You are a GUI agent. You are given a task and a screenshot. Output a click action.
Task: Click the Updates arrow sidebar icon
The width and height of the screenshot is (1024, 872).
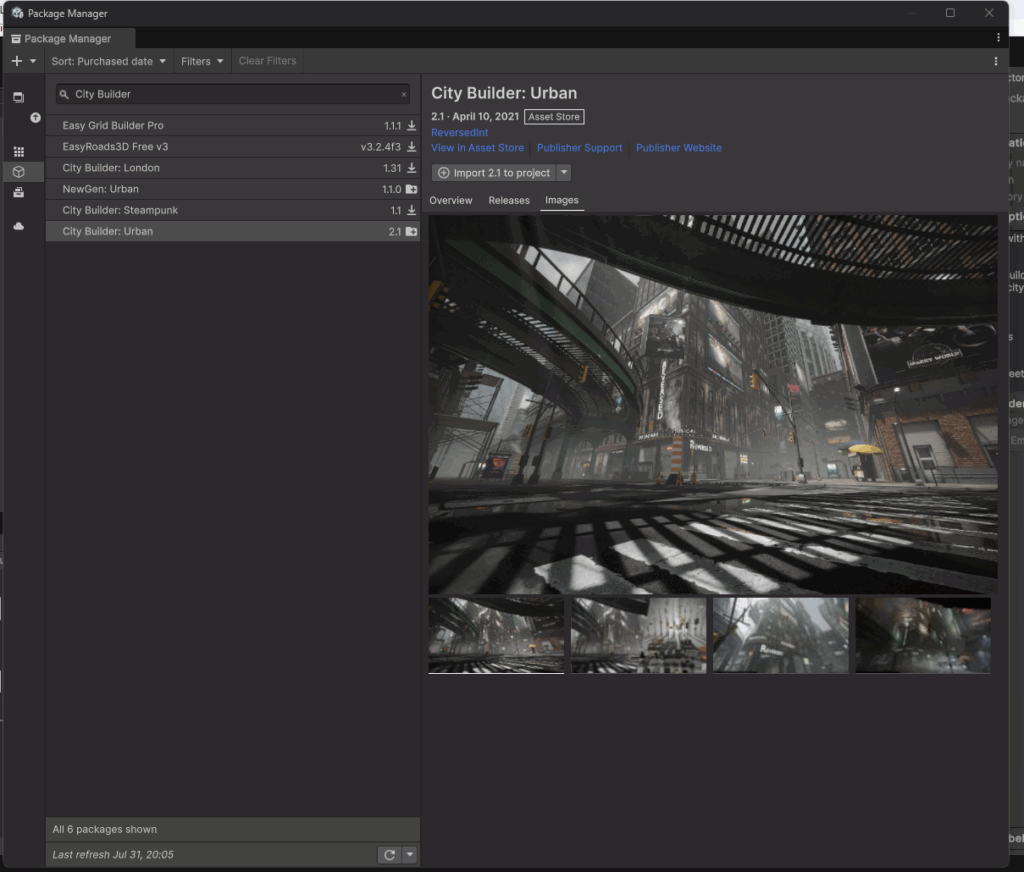pos(35,117)
